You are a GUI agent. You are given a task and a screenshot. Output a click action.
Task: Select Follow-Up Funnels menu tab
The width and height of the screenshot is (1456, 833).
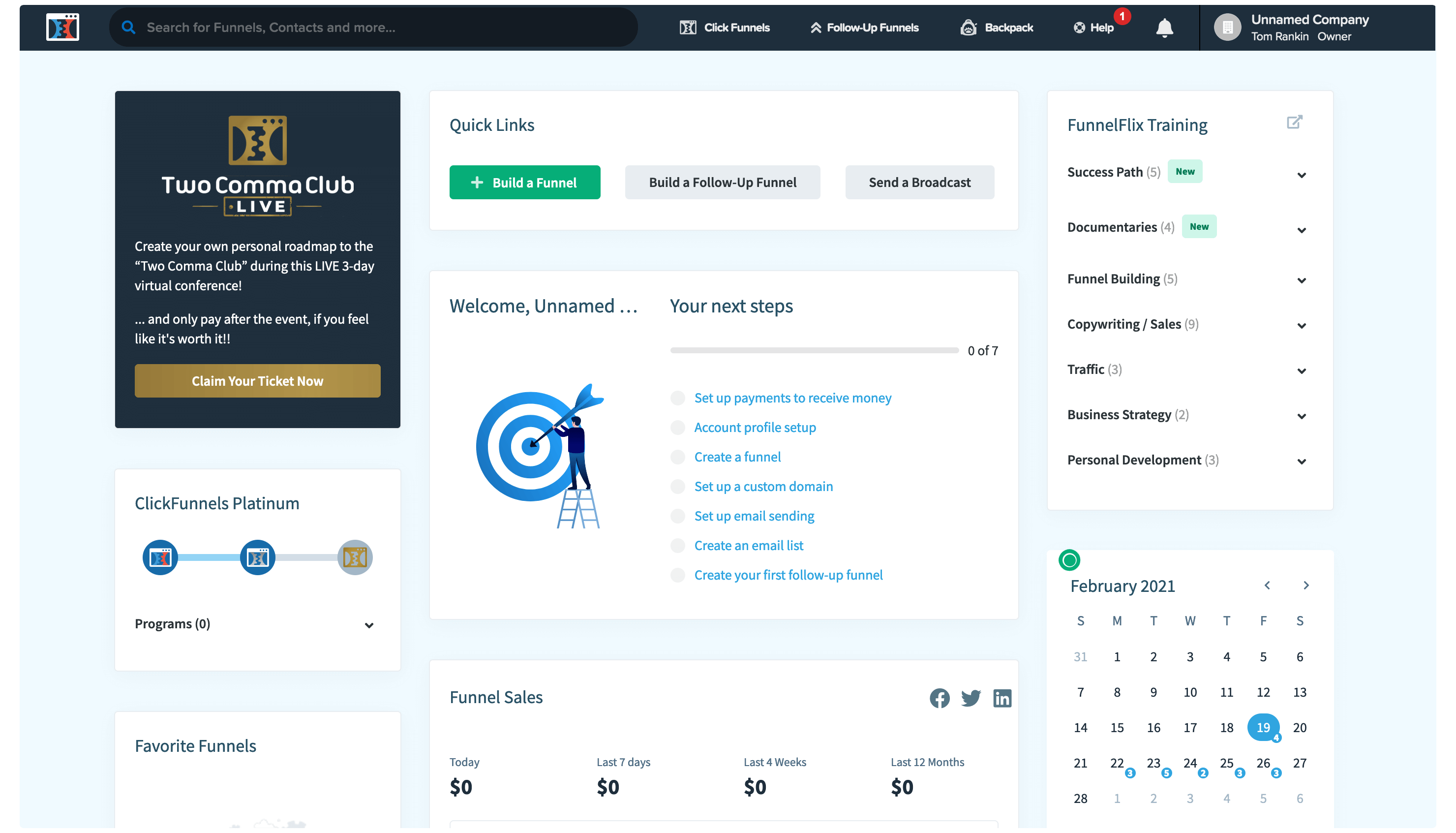pos(864,27)
